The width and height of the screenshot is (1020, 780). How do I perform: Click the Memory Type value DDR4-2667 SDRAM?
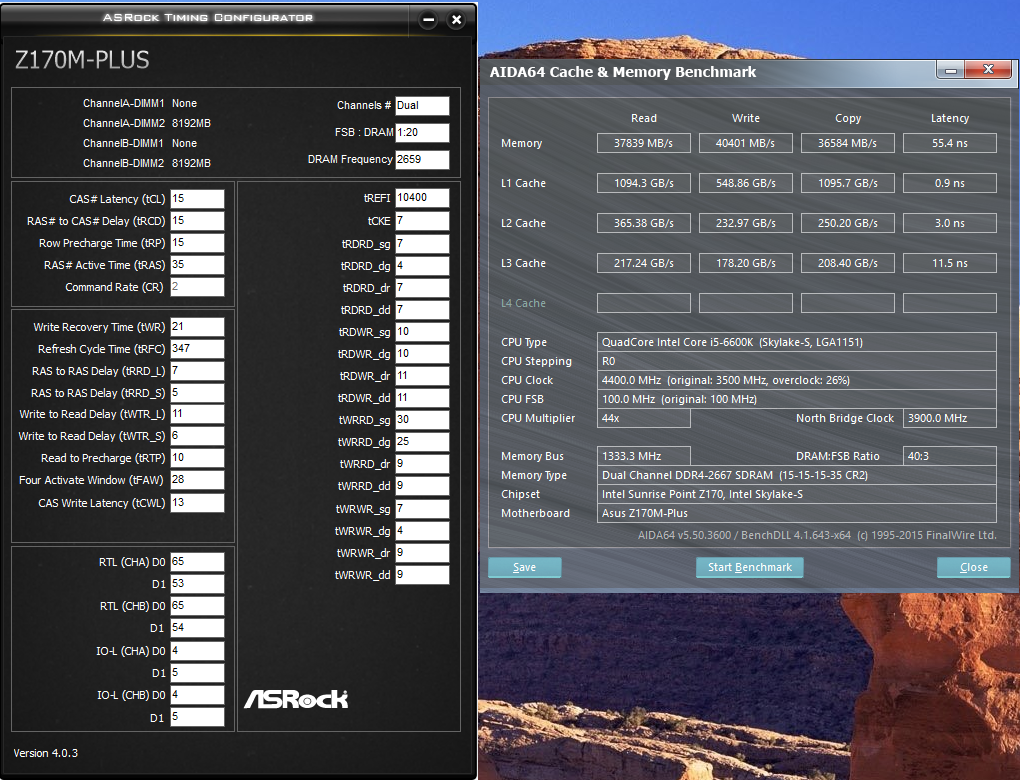[797, 475]
